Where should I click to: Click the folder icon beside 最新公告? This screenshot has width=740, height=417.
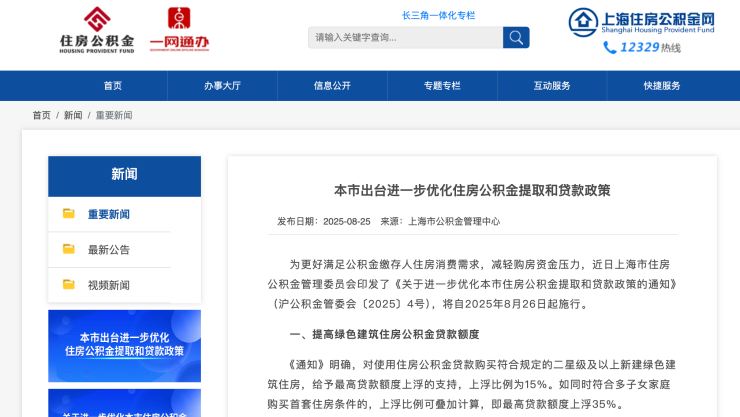[69, 249]
